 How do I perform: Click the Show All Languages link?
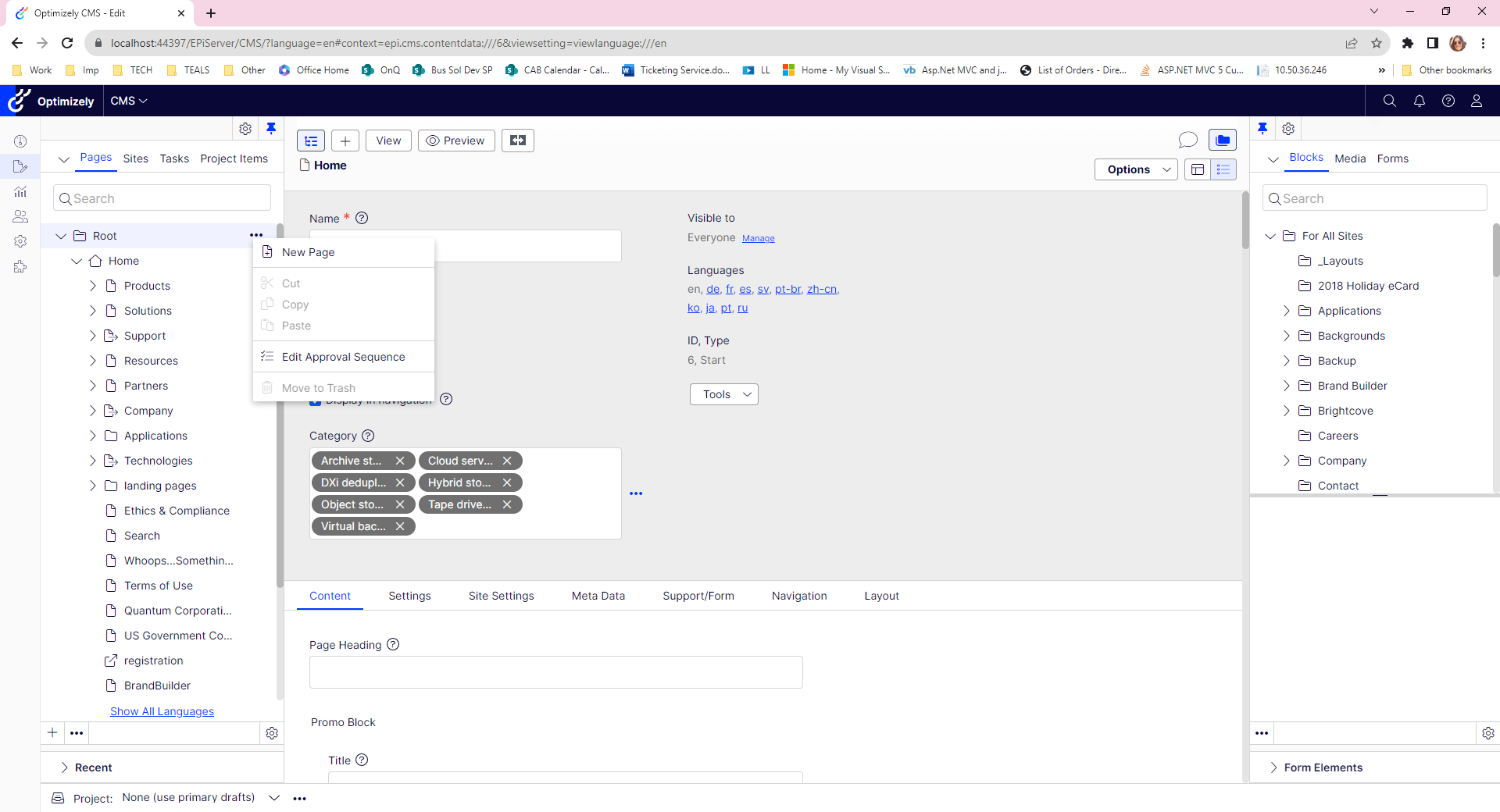click(x=162, y=711)
